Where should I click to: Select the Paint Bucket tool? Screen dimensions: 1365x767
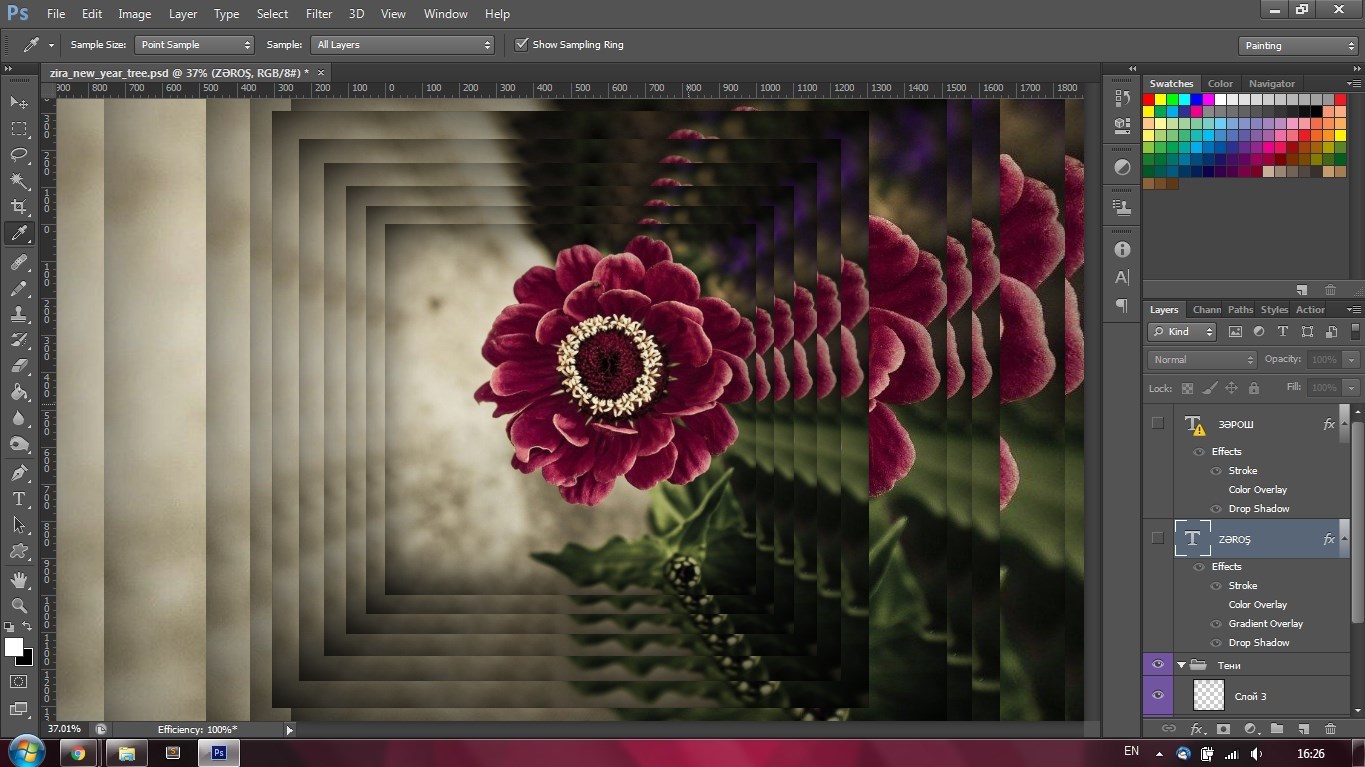coord(19,392)
